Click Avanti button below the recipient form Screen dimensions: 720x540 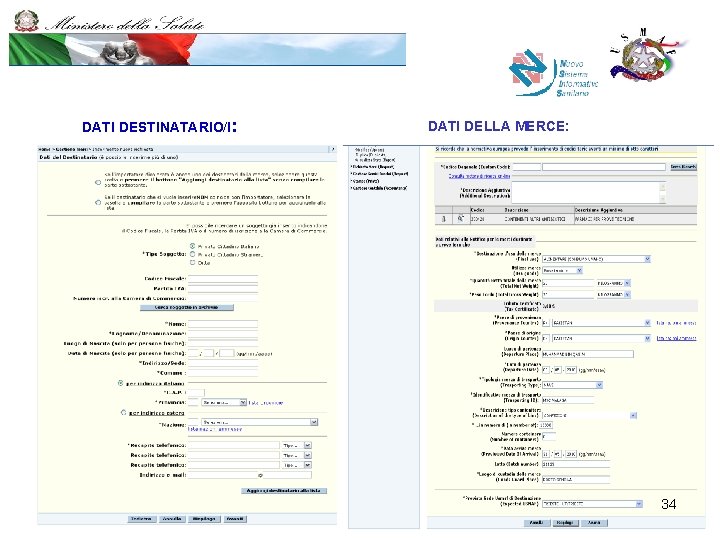pos(235,519)
